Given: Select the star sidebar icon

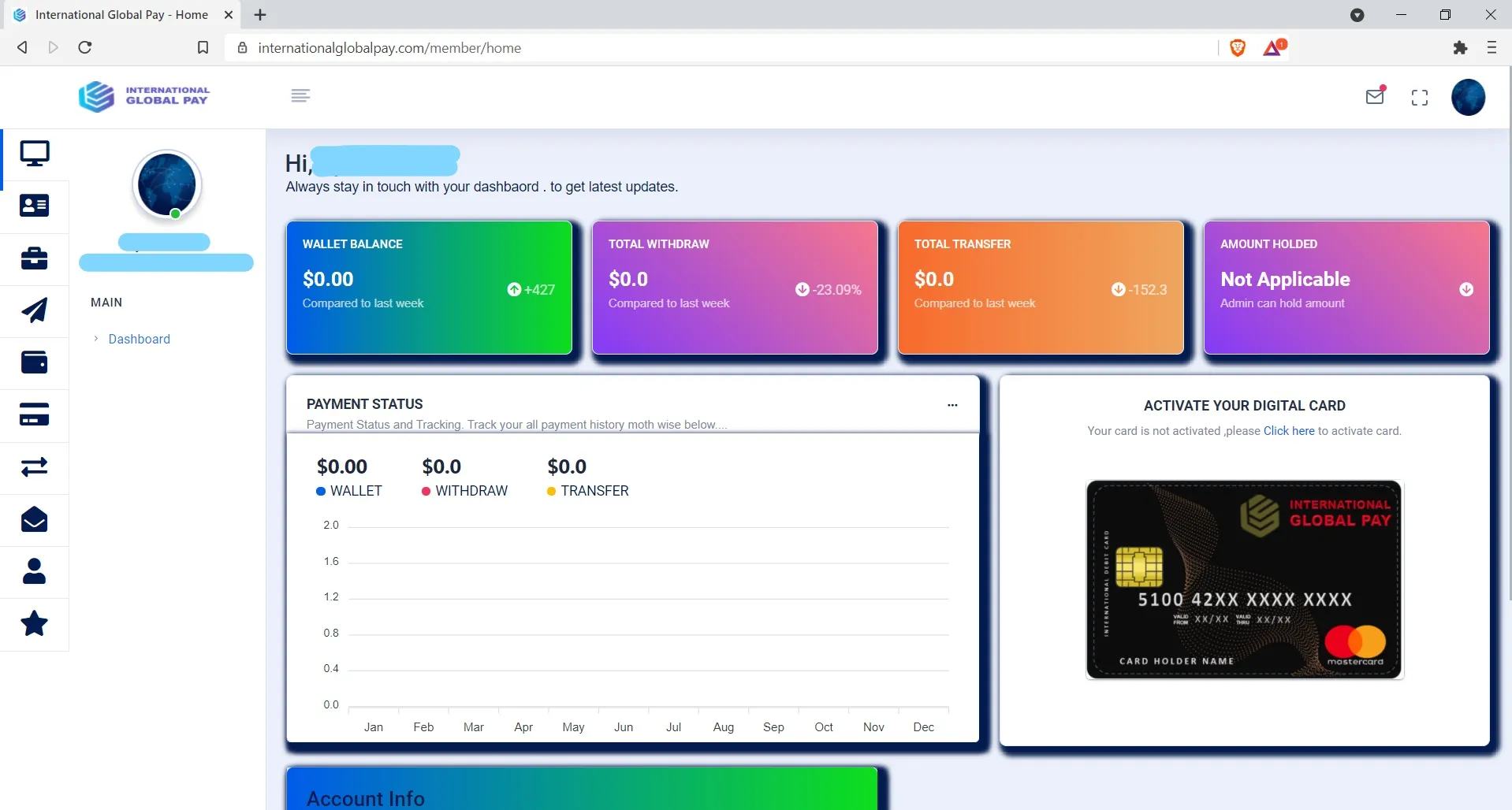Looking at the screenshot, I should pyautogui.click(x=35, y=624).
